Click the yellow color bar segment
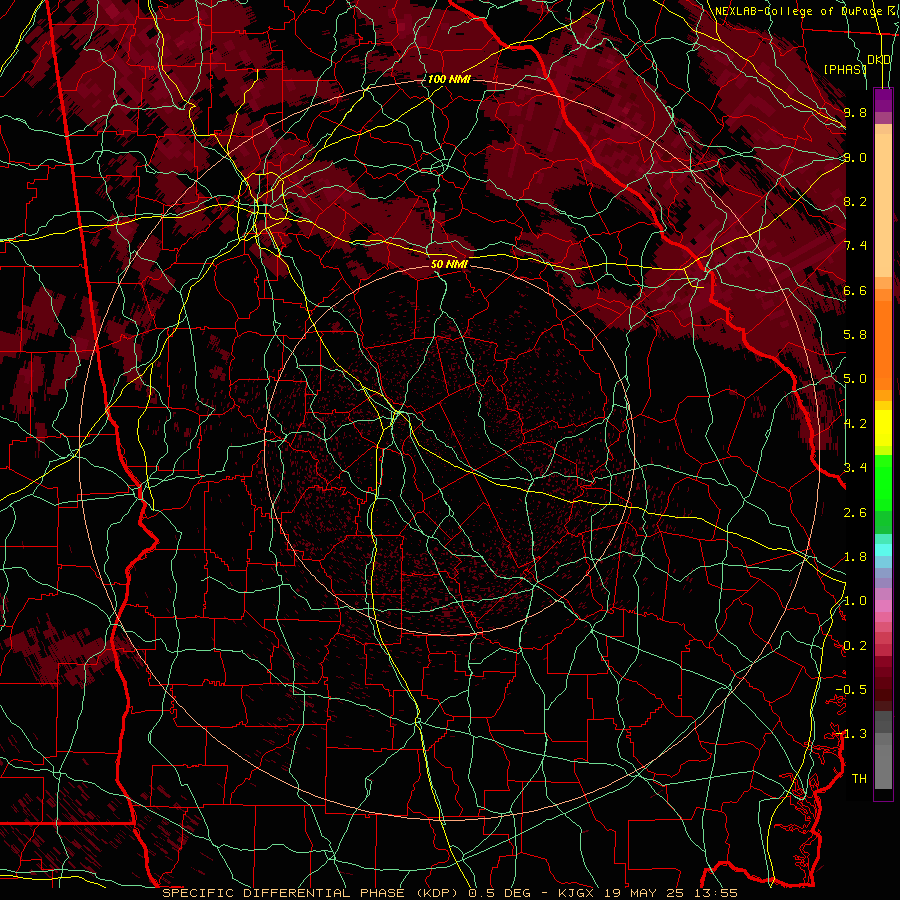This screenshot has height=900, width=900. (x=883, y=428)
